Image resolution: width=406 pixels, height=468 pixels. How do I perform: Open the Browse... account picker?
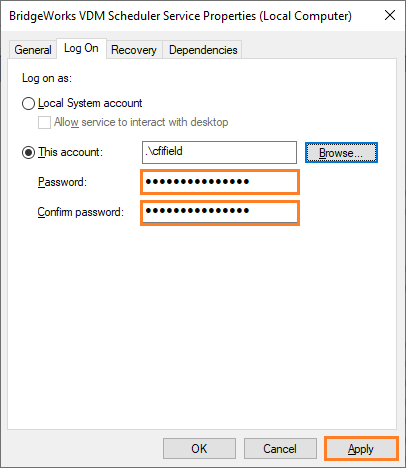click(341, 153)
